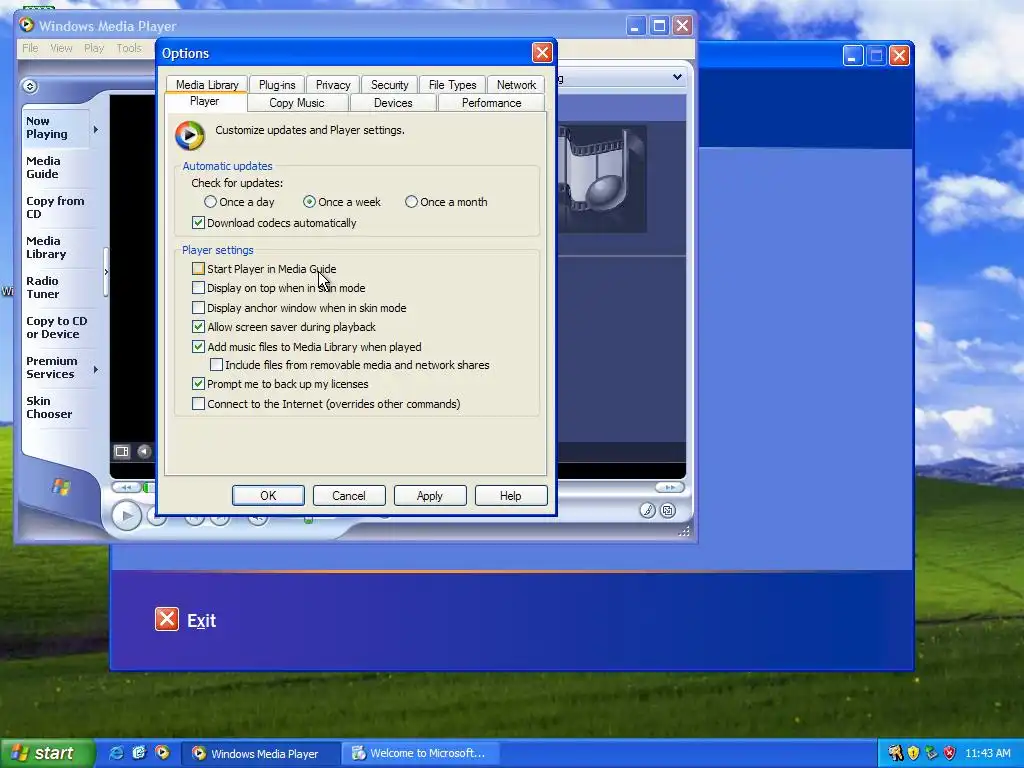The width and height of the screenshot is (1024, 768).
Task: Click the previous visualization arrow icon
Action: [x=144, y=451]
